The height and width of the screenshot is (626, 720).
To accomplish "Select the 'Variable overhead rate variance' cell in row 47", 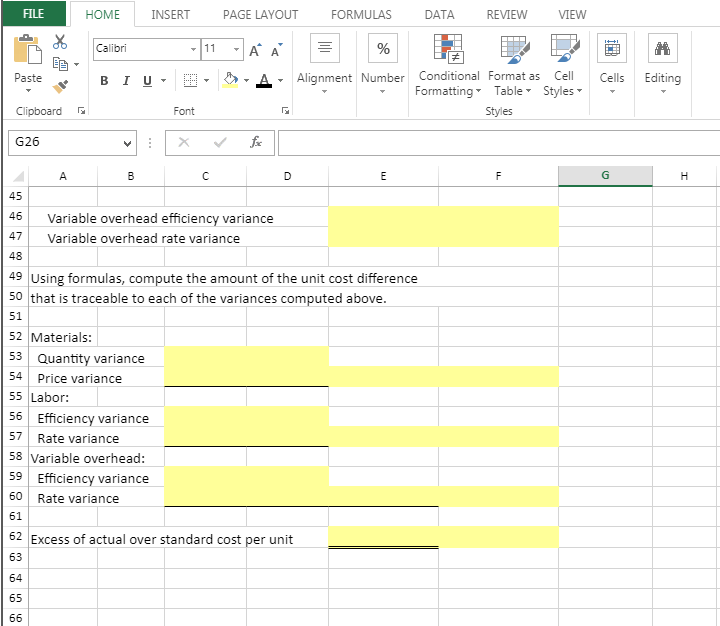I will pyautogui.click(x=144, y=238).
